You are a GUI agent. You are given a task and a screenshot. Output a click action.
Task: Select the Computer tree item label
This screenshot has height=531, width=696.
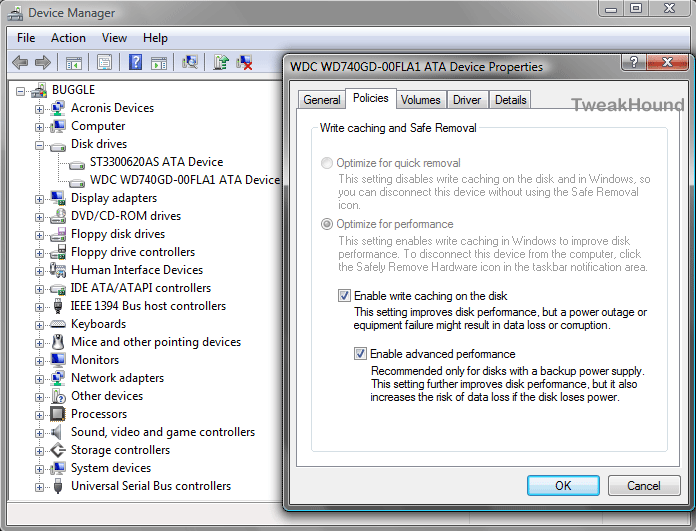pos(98,126)
